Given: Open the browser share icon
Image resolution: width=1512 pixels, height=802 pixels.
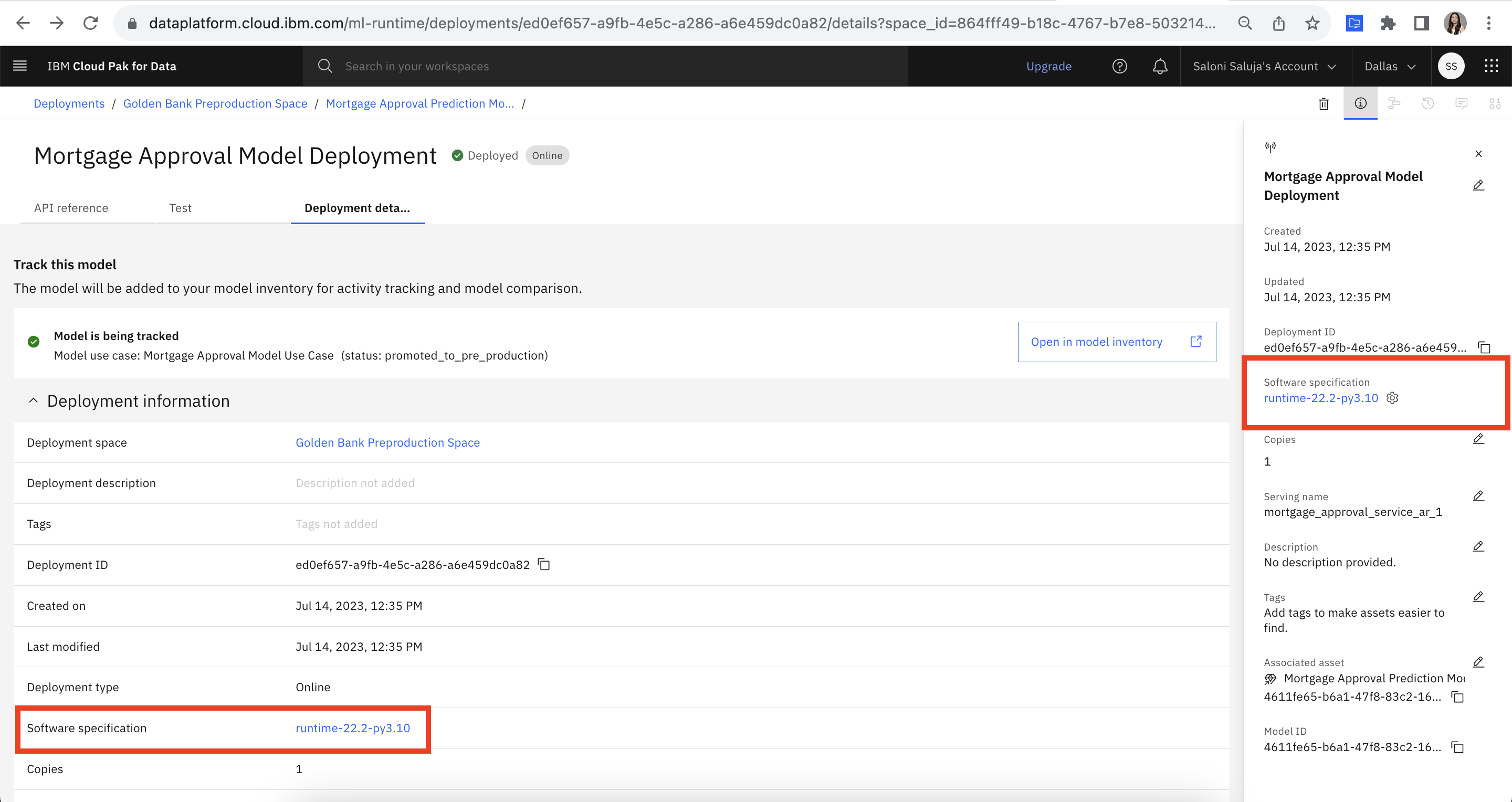Looking at the screenshot, I should (1278, 23).
